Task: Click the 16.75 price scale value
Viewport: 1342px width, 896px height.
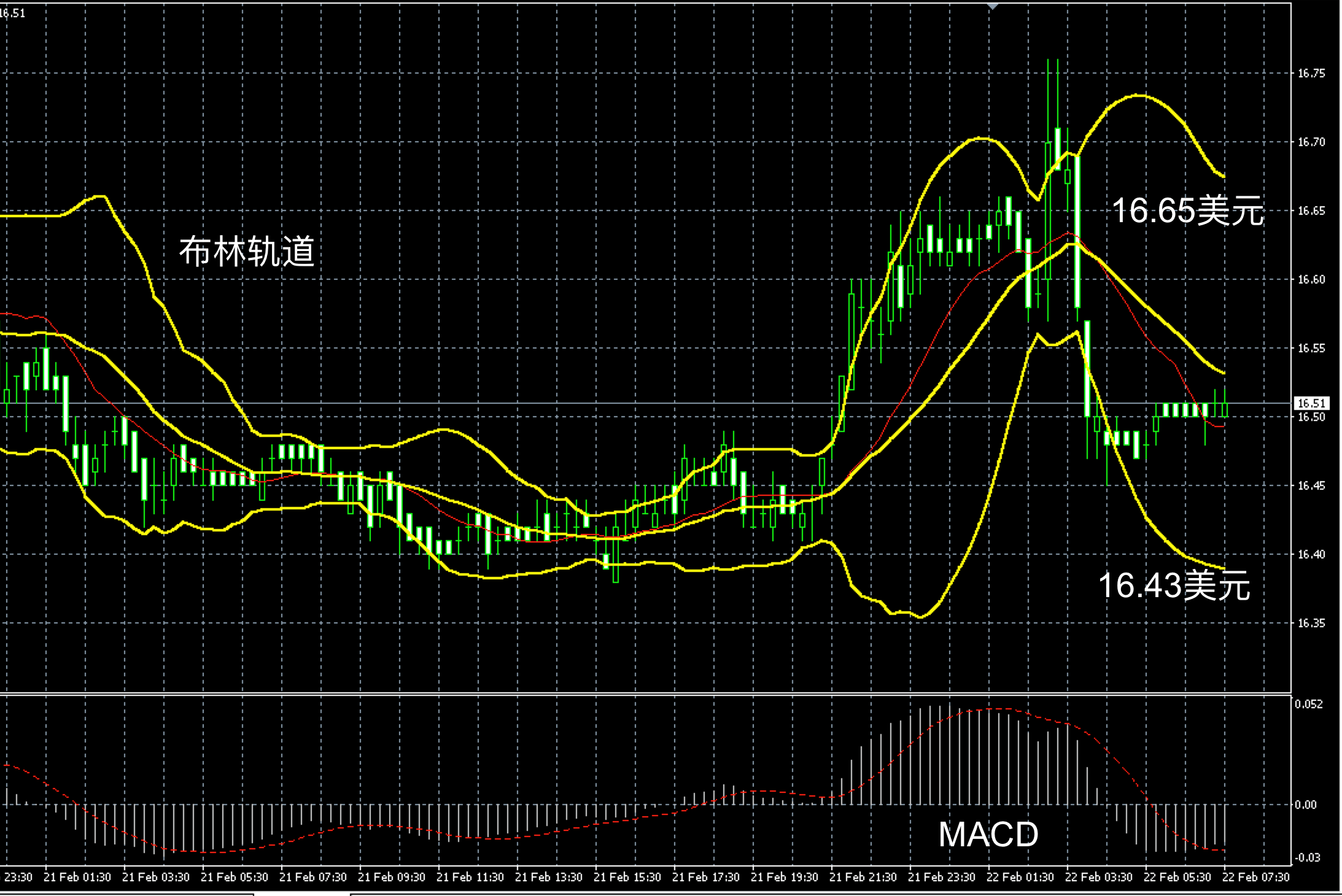Action: (1311, 74)
